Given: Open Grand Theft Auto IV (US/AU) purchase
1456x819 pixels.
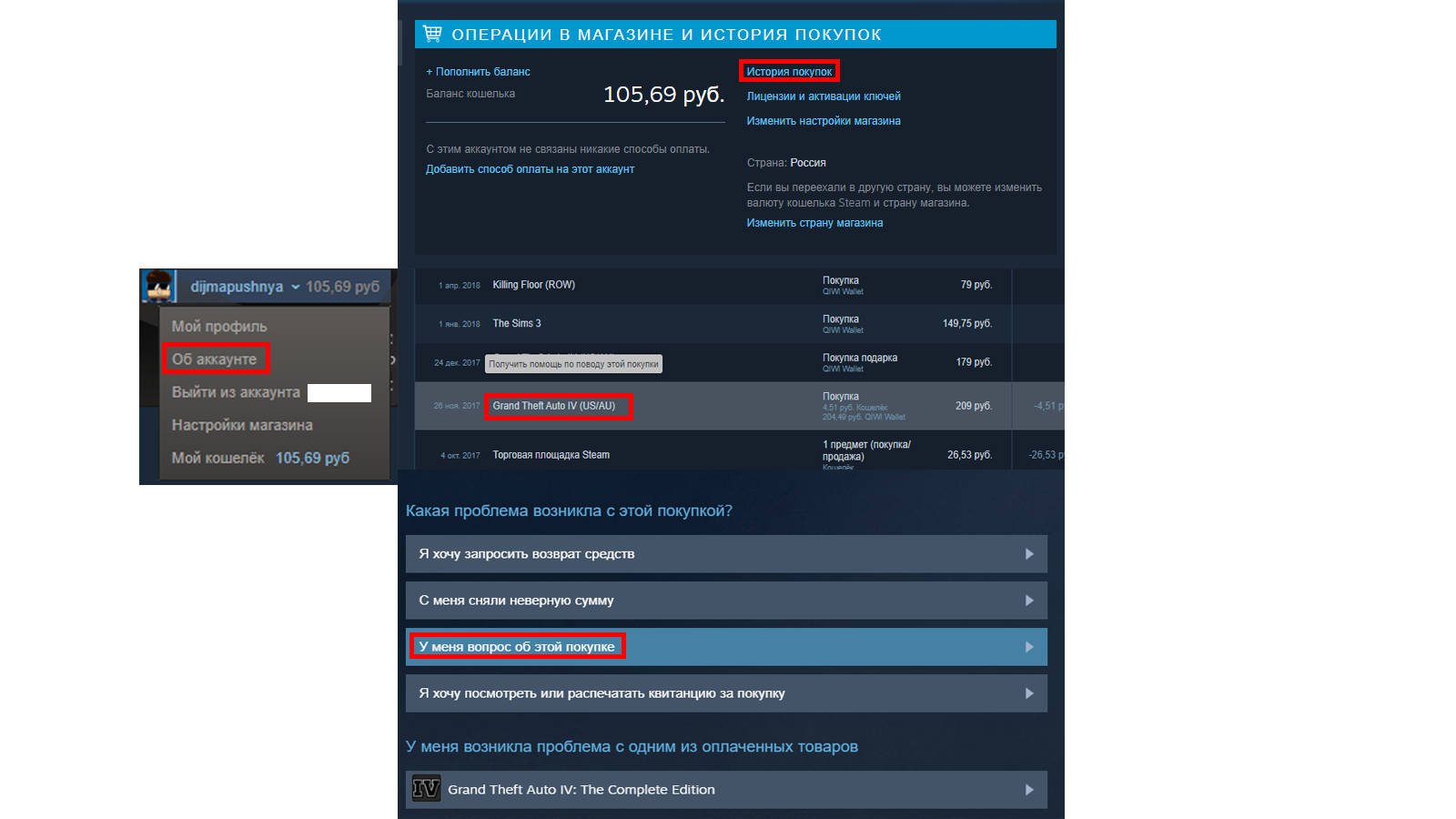Looking at the screenshot, I should click(554, 406).
